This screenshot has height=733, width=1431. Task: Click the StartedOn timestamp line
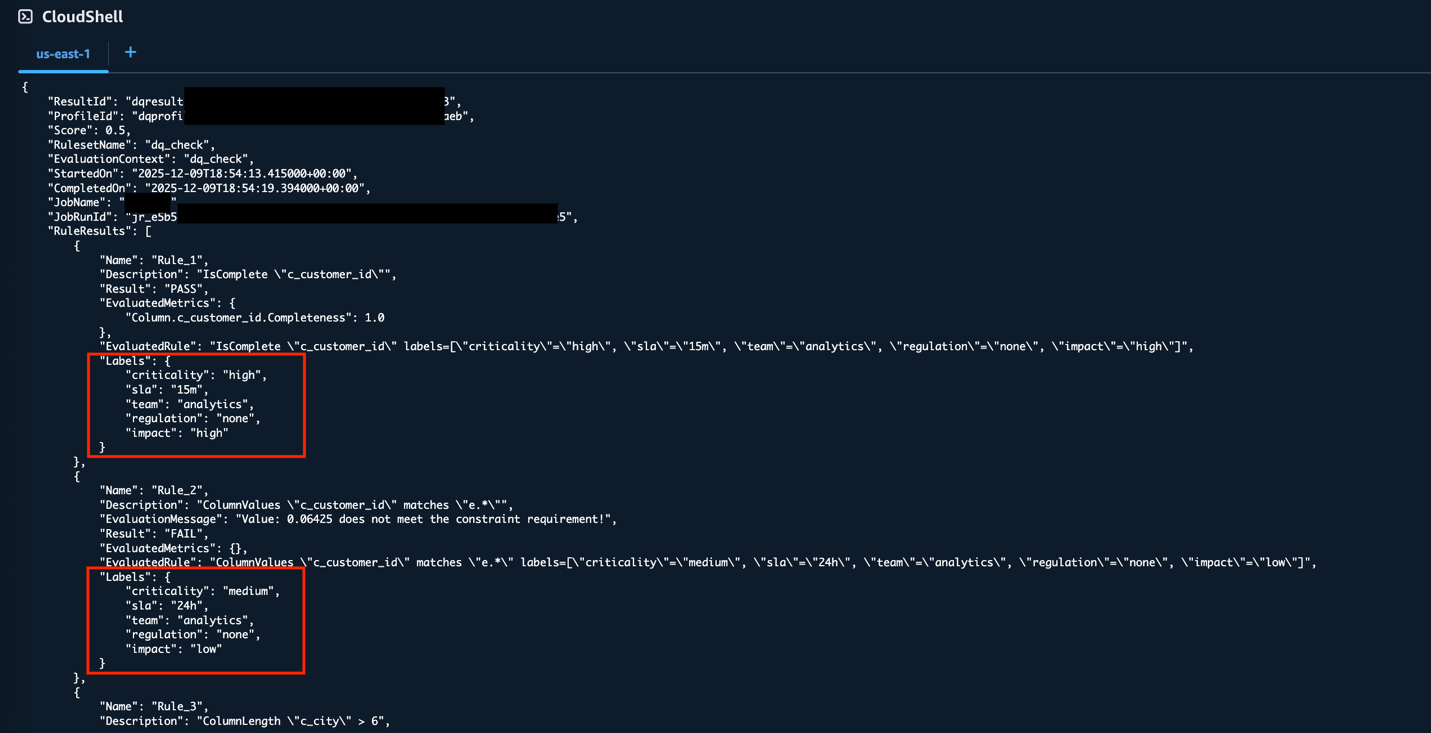click(202, 173)
